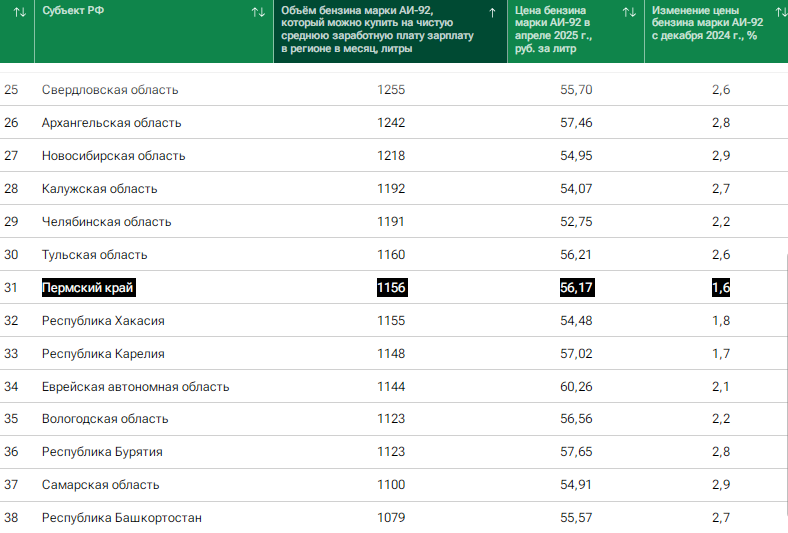Select Новосибирская область in the list

tap(113, 156)
